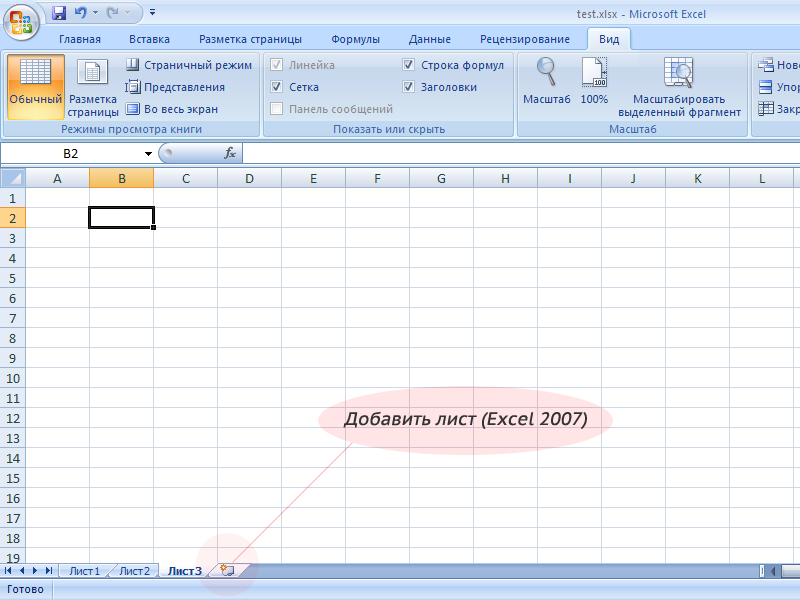The image size is (800, 600).
Task: Click the insert function fx button
Action: click(x=230, y=153)
